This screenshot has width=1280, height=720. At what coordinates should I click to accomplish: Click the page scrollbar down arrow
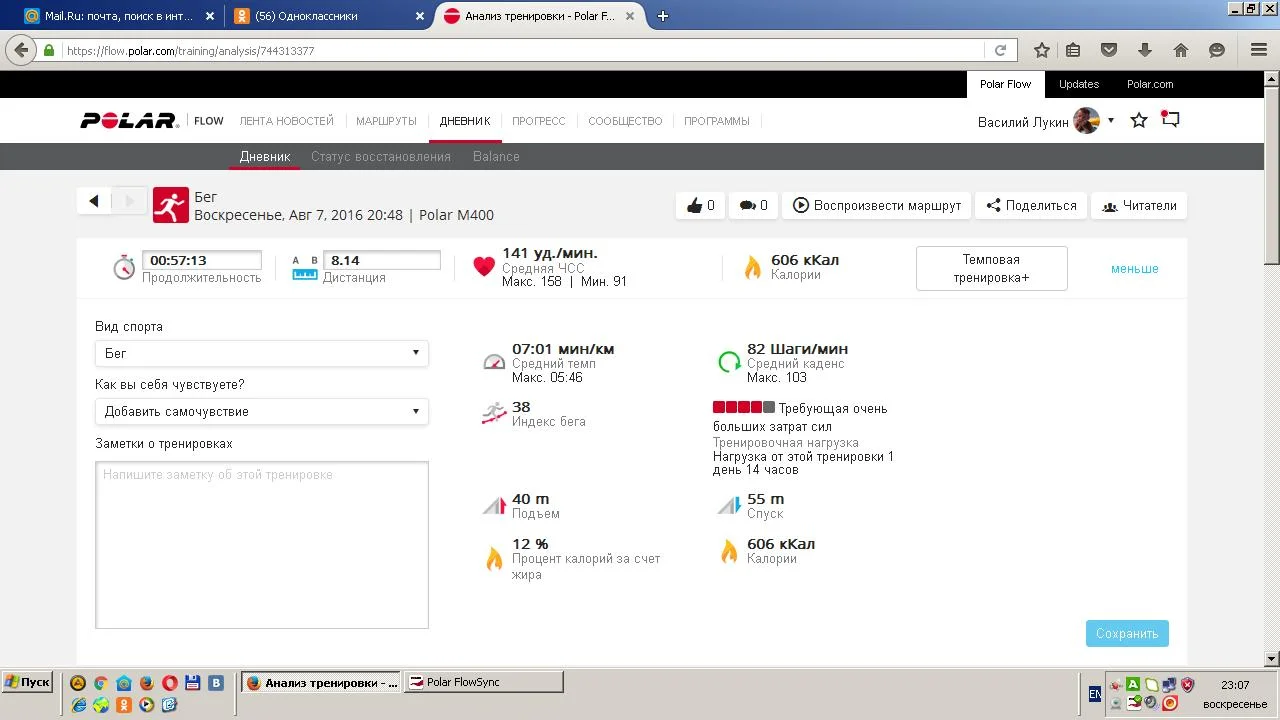[1272, 659]
